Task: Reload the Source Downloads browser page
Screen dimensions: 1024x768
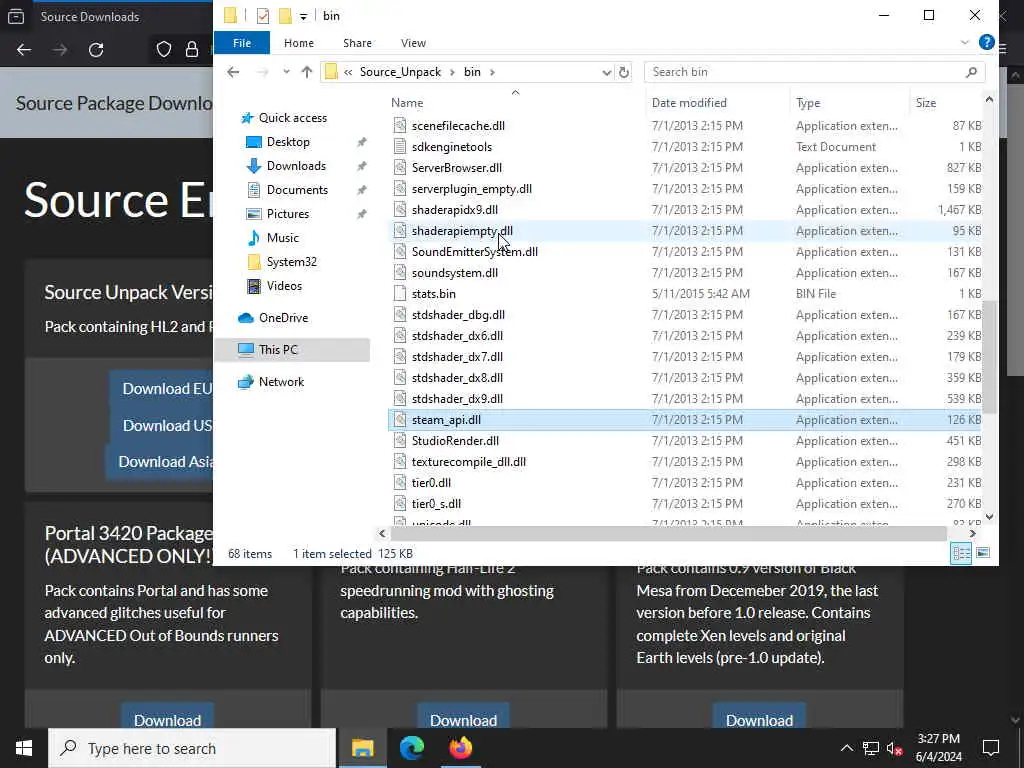Action: point(96,50)
